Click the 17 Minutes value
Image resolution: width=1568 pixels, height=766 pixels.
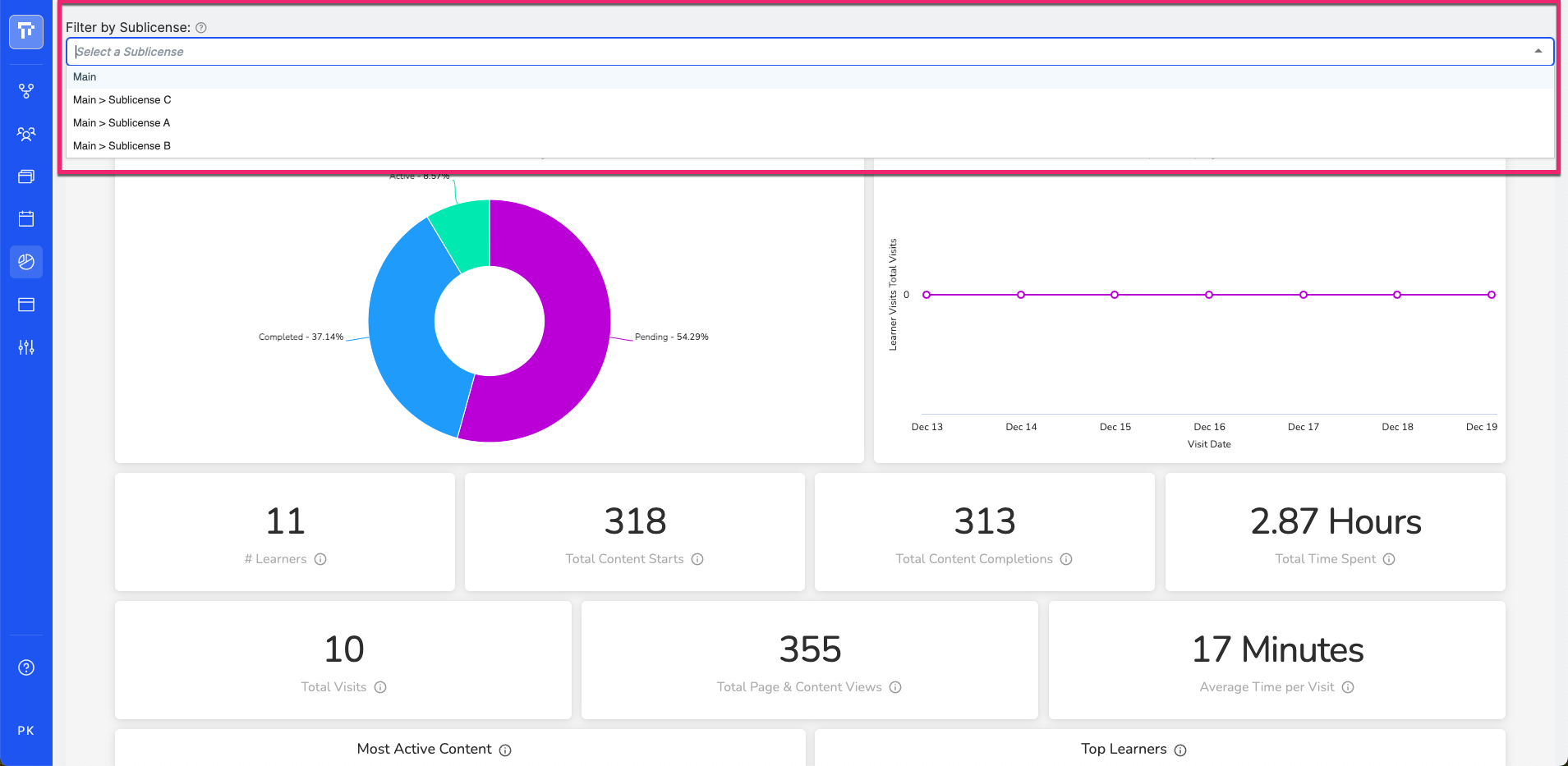coord(1277,649)
